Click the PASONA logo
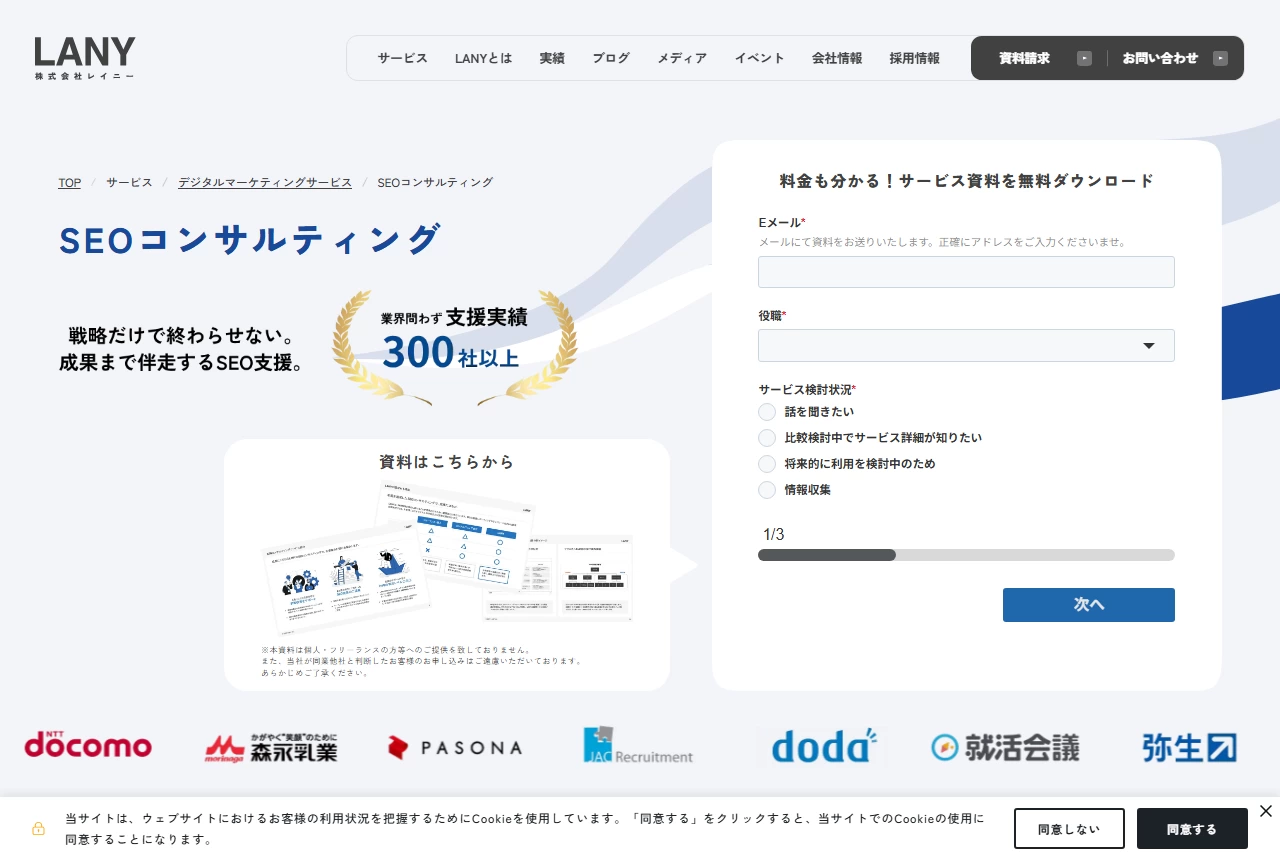Viewport: 1280px width, 860px height. (455, 747)
